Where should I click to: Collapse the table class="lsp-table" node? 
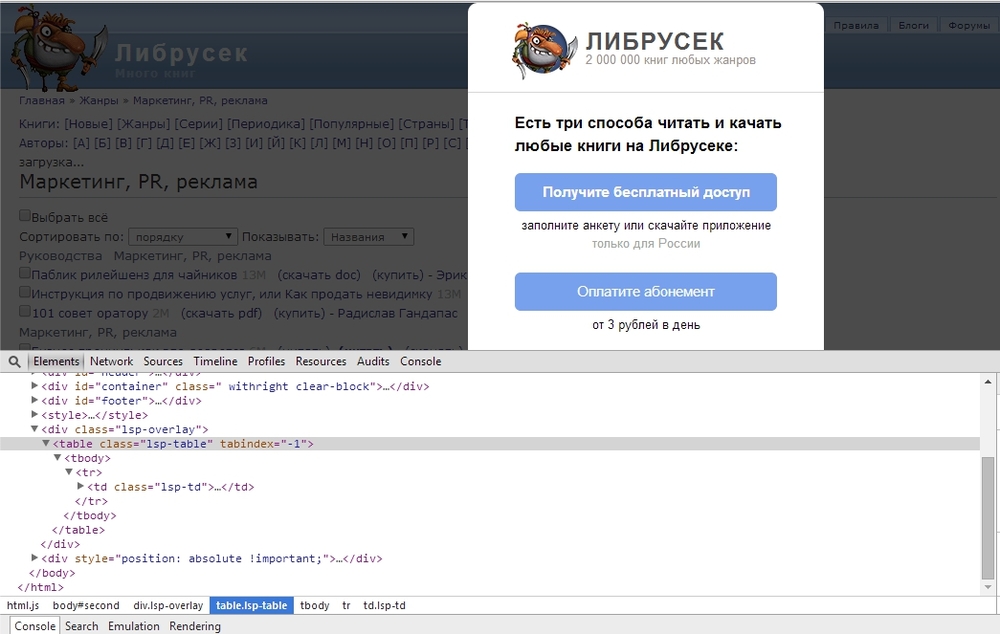(x=46, y=443)
